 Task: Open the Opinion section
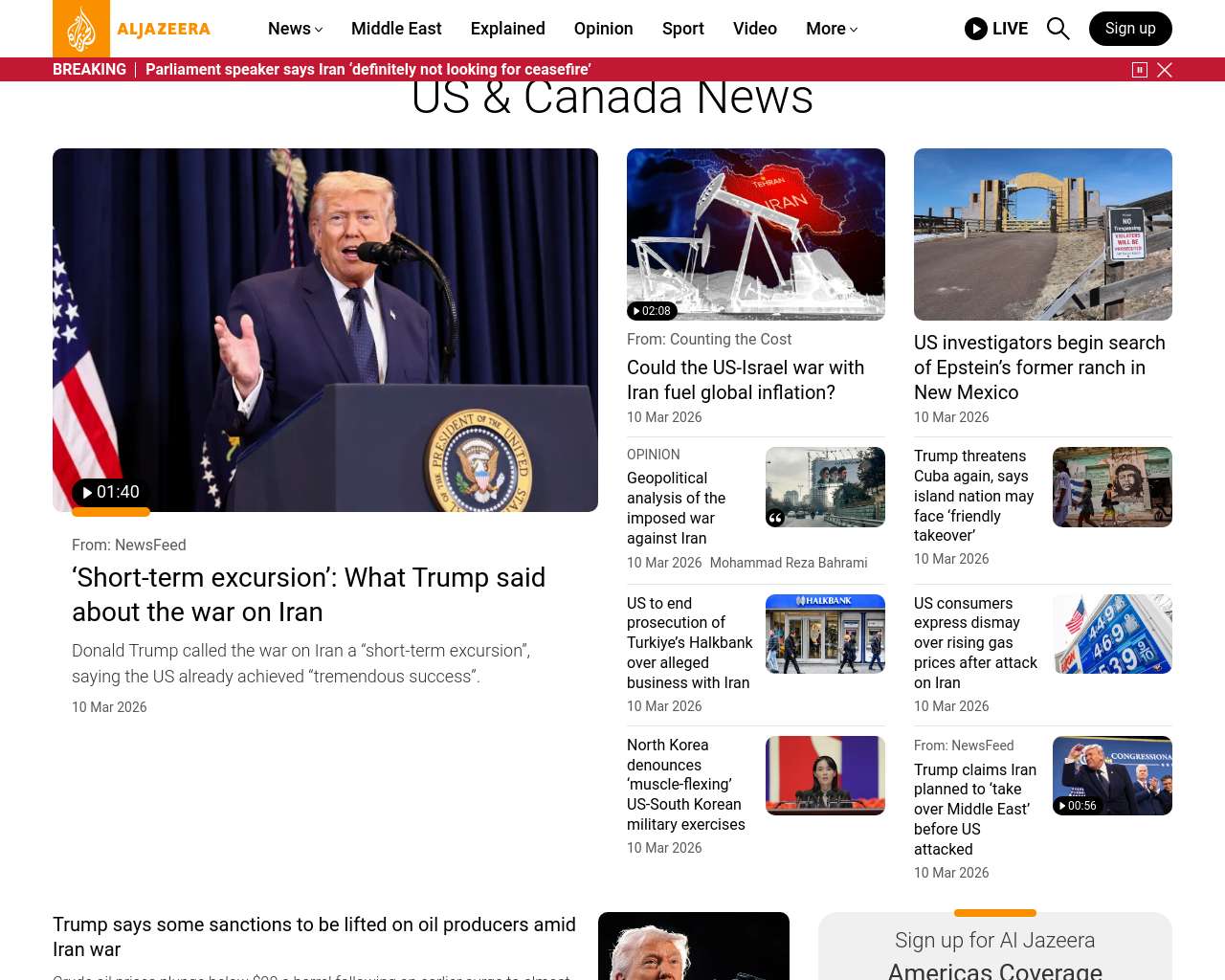coord(604,29)
